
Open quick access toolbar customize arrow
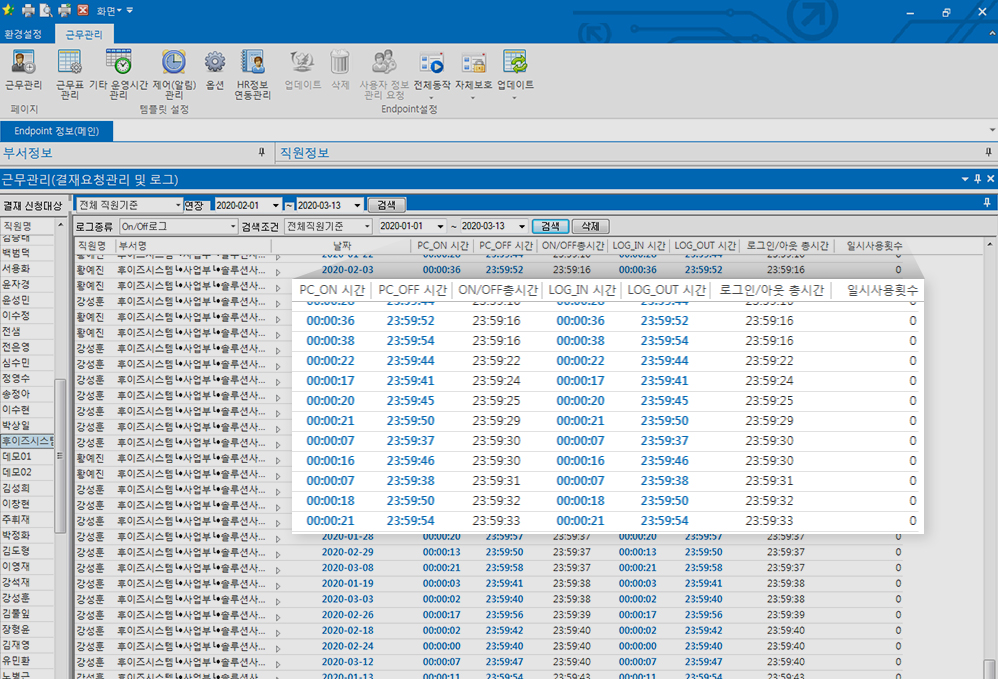click(130, 11)
